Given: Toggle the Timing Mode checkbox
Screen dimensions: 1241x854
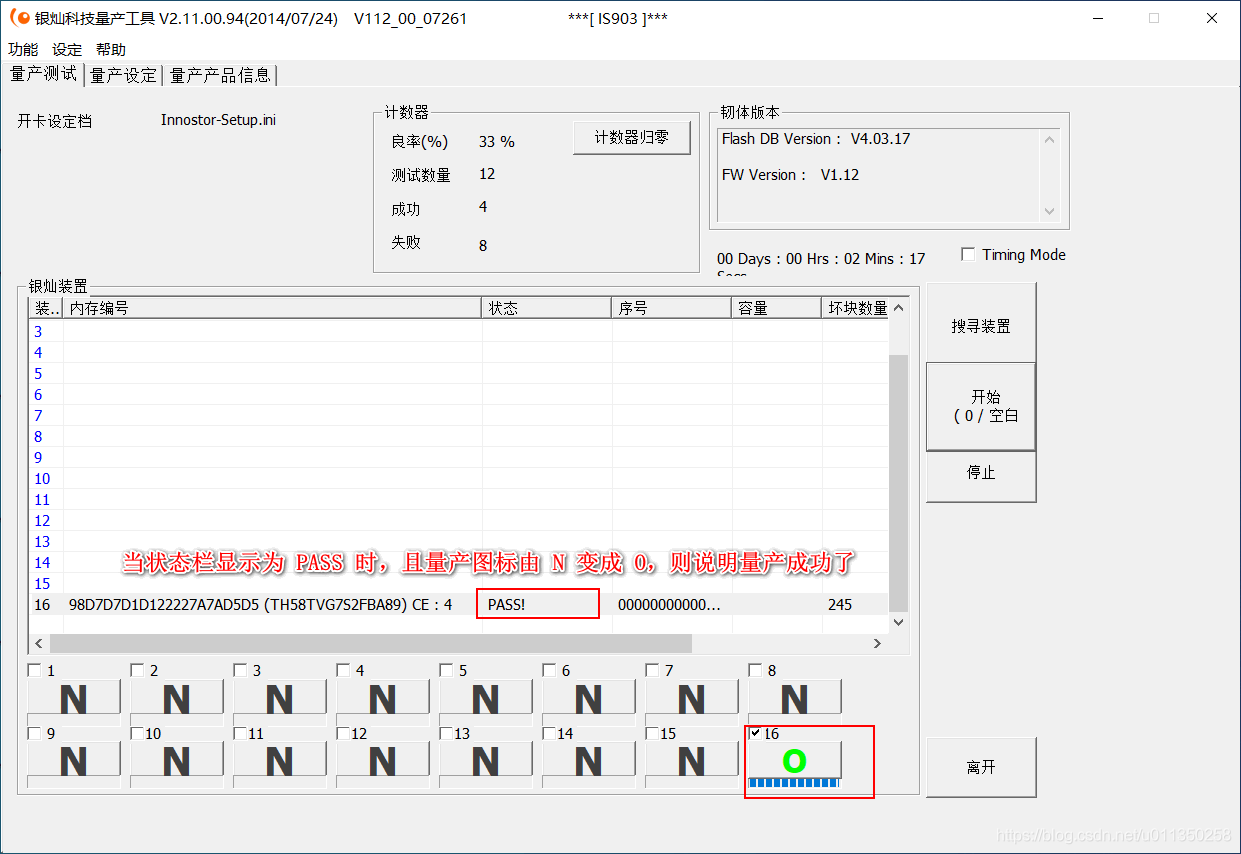Looking at the screenshot, I should point(968,254).
